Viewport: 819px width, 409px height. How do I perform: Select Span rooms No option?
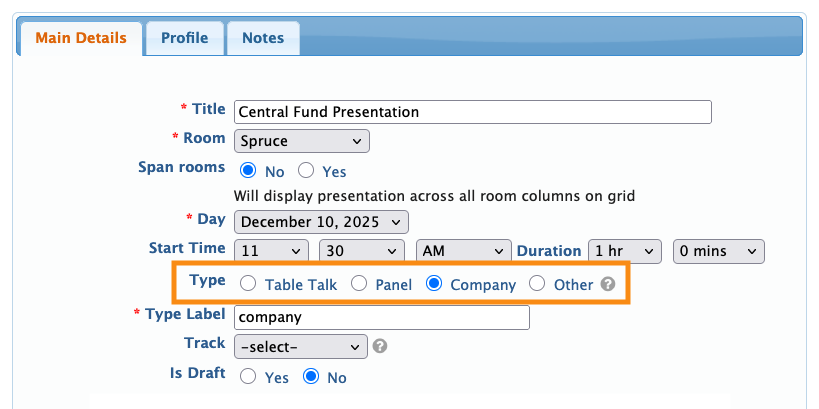coord(248,171)
